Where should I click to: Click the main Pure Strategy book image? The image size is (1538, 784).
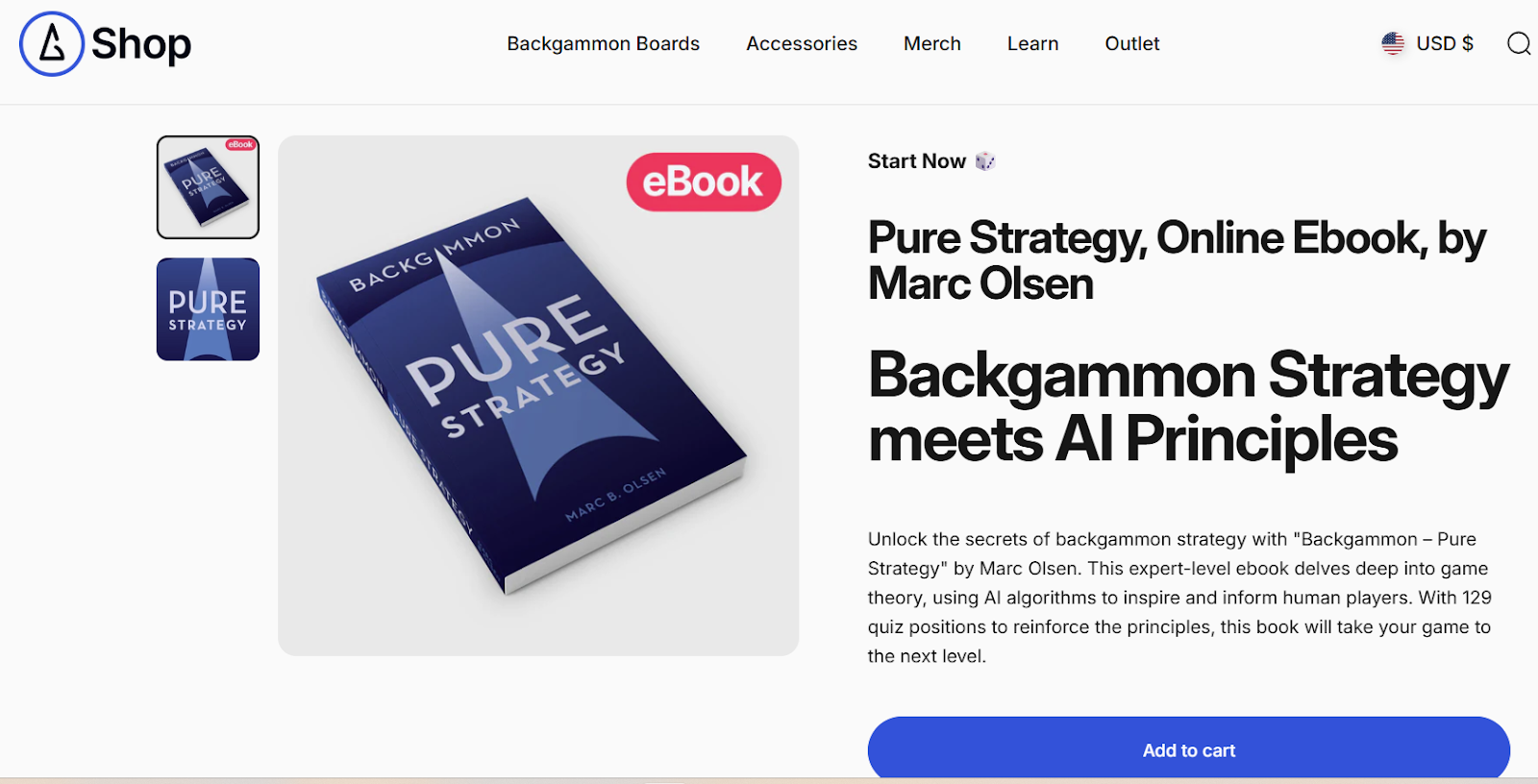(538, 396)
